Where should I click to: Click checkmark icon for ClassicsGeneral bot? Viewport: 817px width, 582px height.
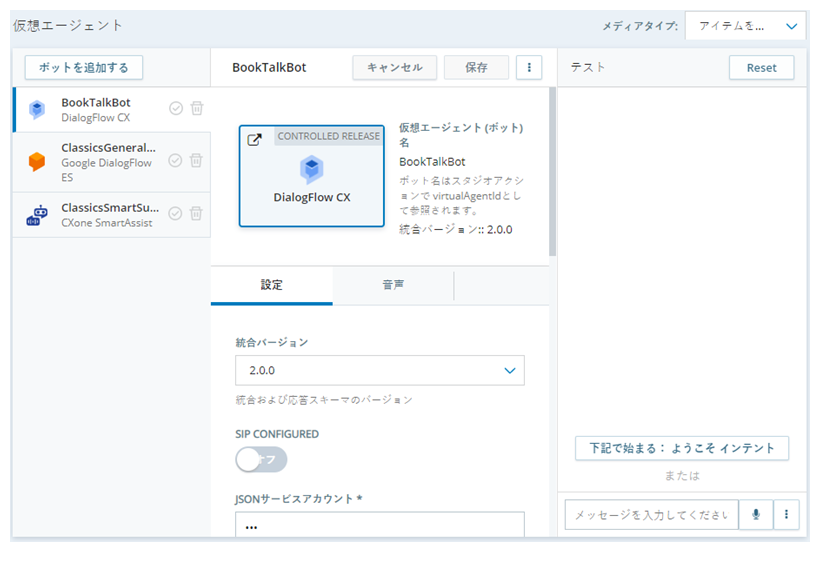(x=175, y=160)
